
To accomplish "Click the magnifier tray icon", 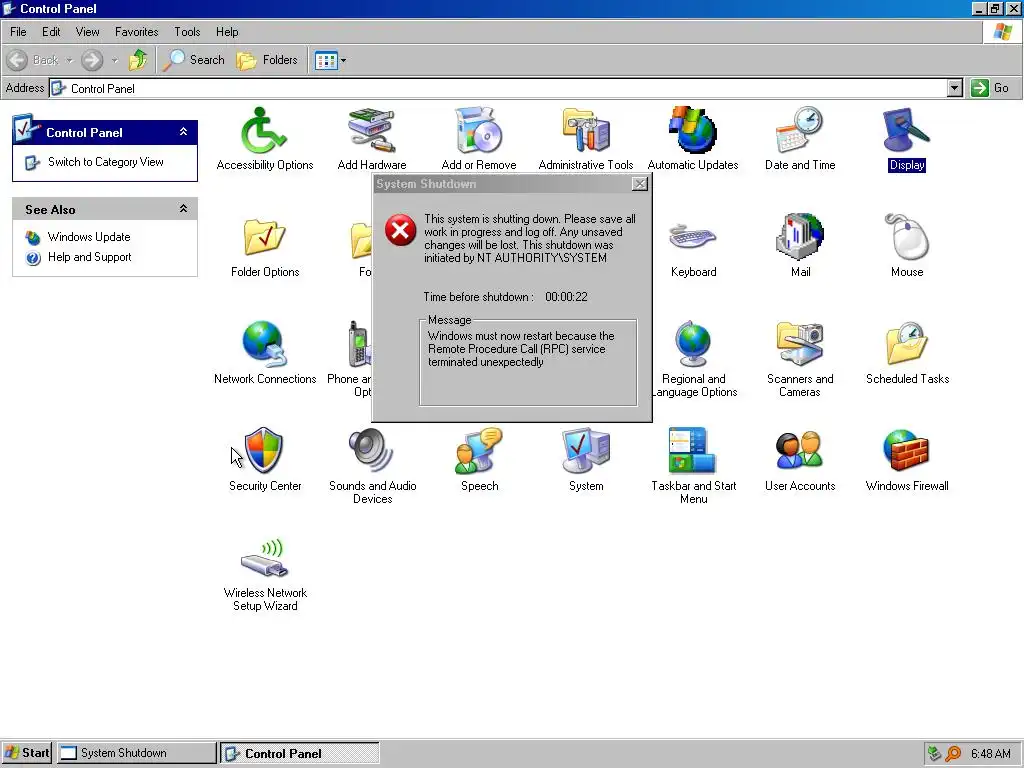I will (x=953, y=754).
